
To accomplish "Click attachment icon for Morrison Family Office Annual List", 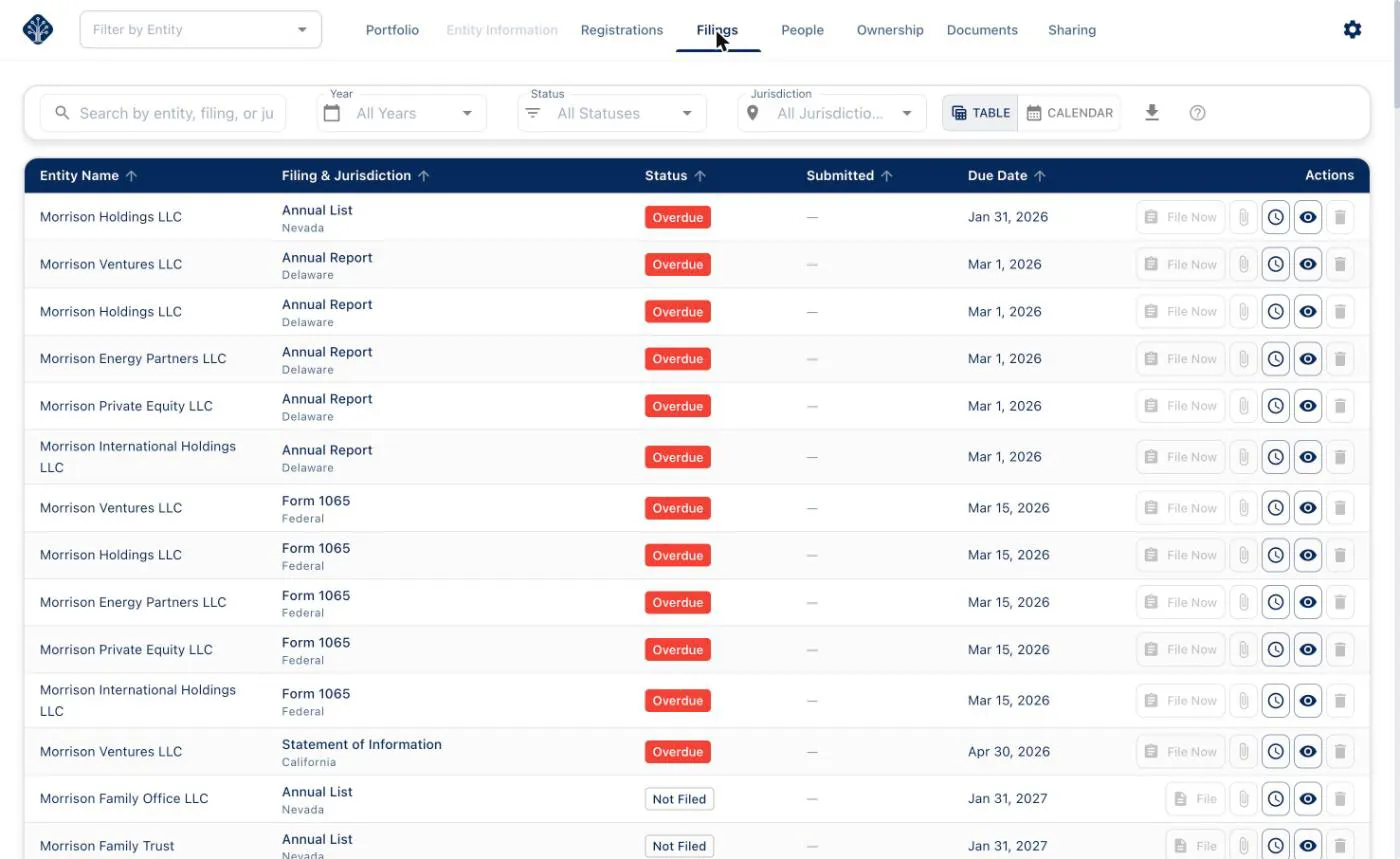I will [1243, 799].
